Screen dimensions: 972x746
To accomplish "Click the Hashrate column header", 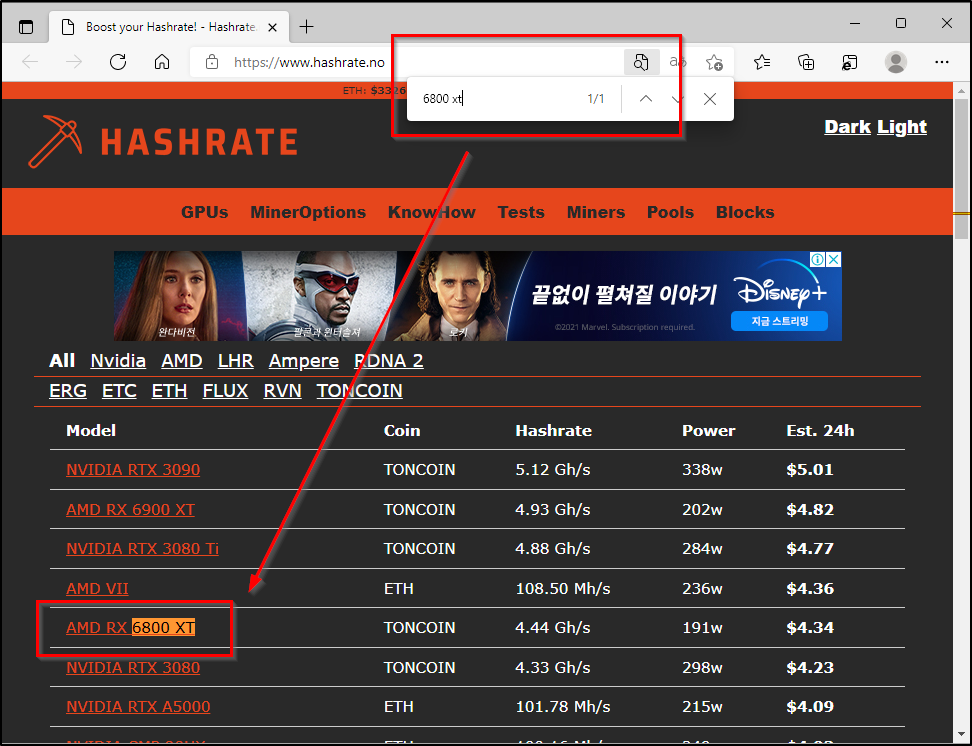I will [554, 430].
